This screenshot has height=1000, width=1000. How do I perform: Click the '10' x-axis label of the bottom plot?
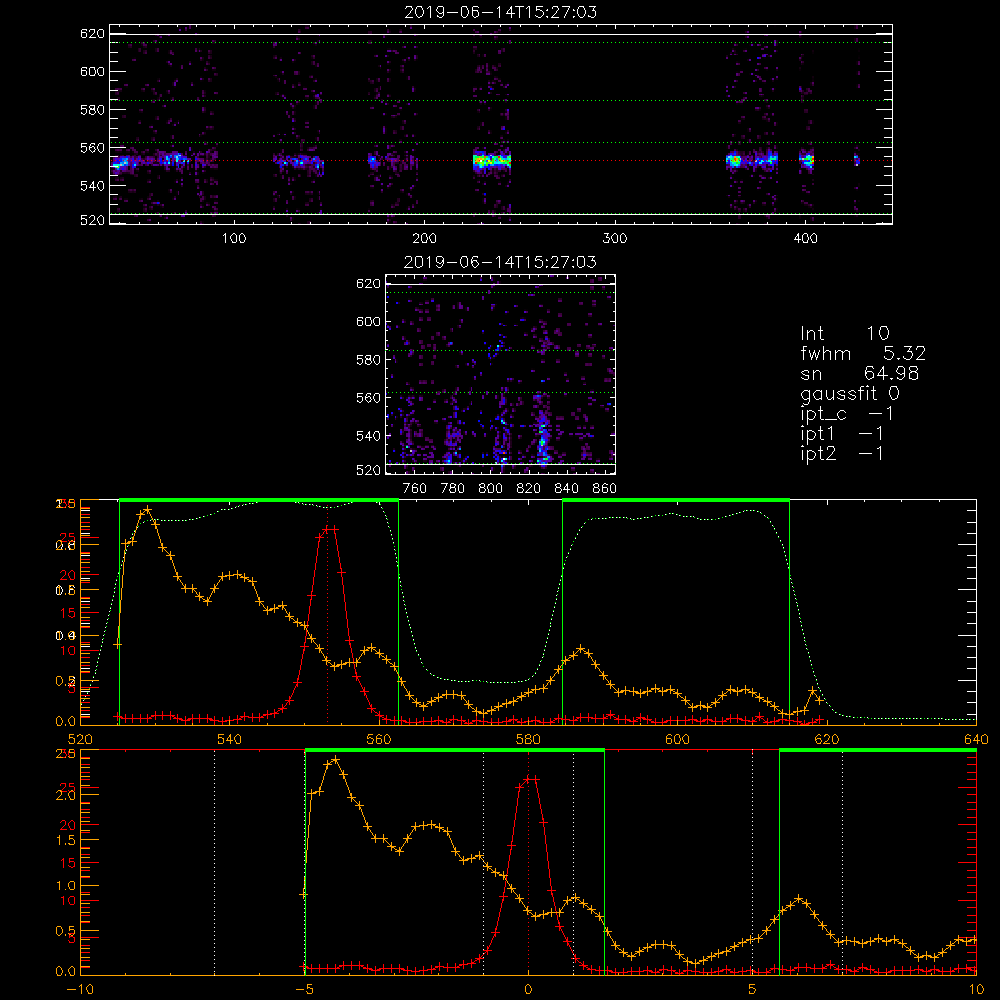click(x=976, y=990)
